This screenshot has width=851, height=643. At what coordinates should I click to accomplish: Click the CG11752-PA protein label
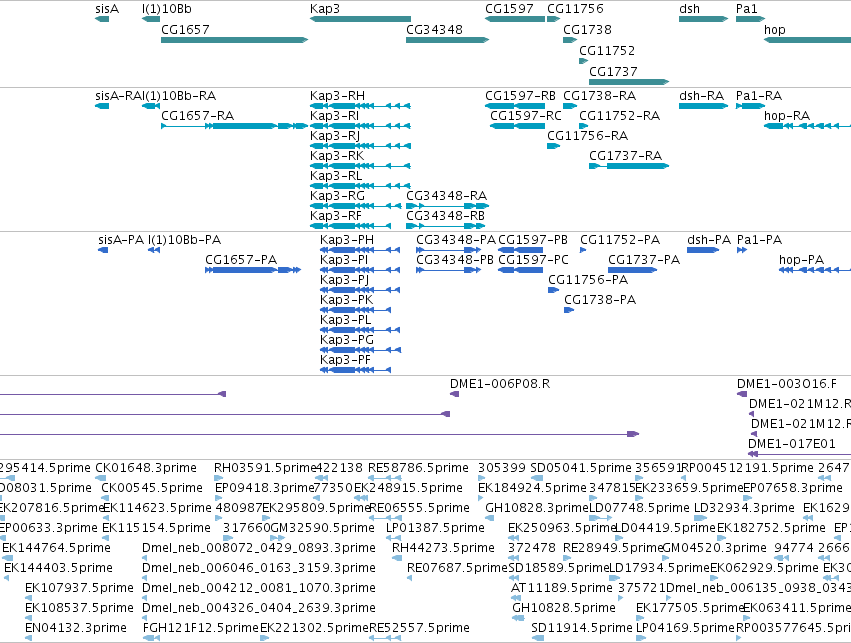click(x=620, y=240)
